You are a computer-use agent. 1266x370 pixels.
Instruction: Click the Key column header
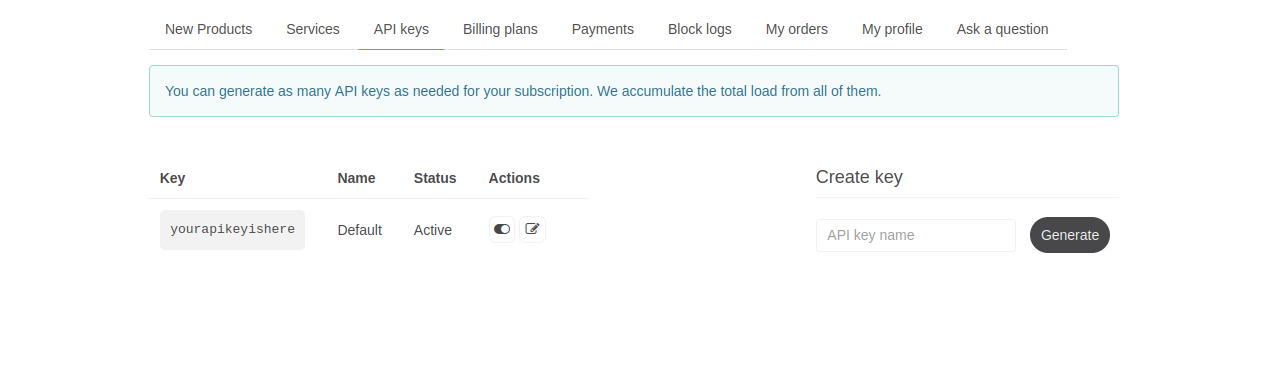(172, 178)
